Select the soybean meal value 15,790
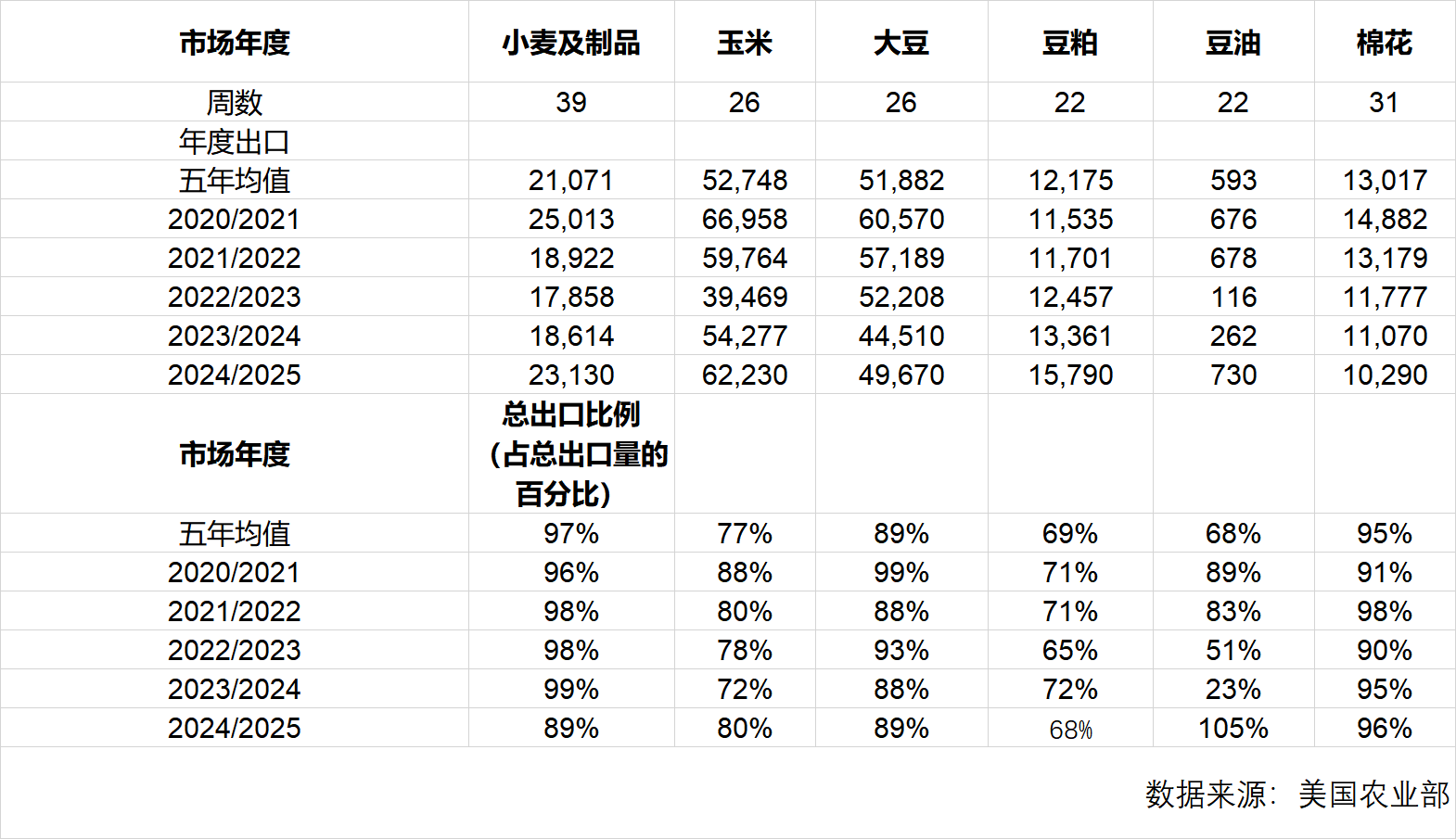The height and width of the screenshot is (839, 1456). [x=1069, y=375]
